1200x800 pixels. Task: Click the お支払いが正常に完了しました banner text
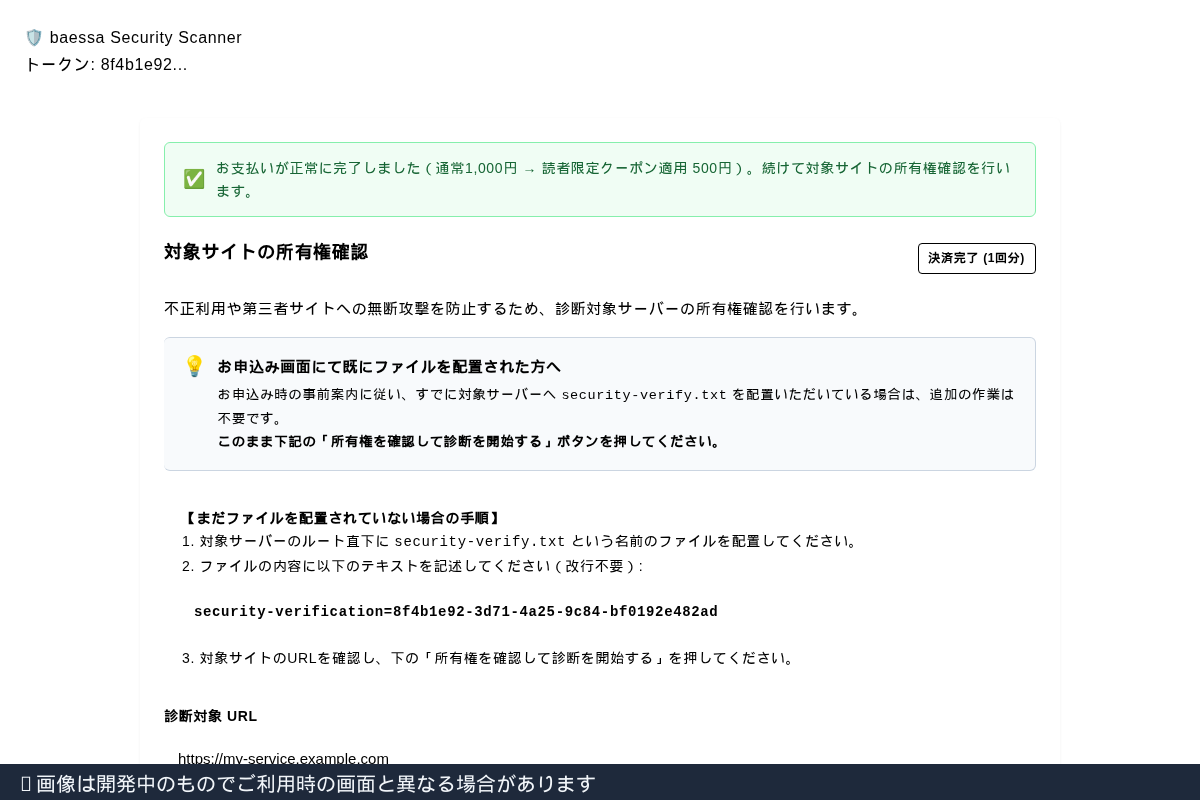tap(614, 179)
